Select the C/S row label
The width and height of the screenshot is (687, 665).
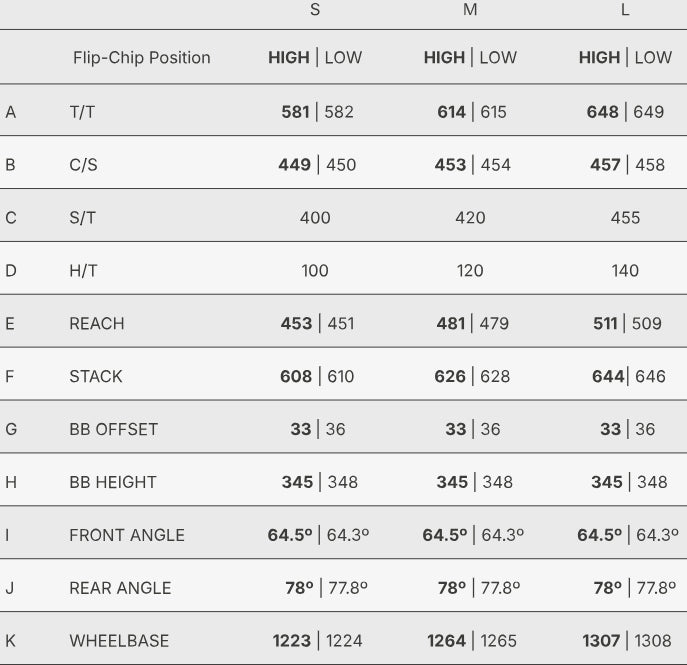83,165
